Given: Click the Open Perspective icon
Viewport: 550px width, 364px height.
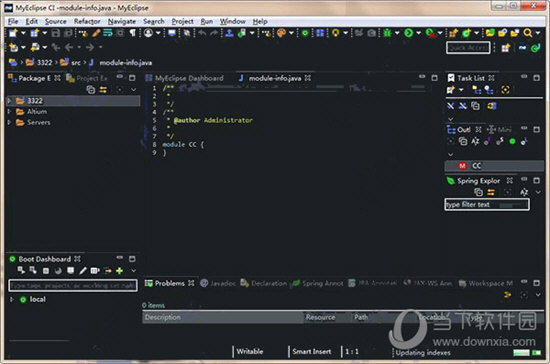Looking at the screenshot, I should point(505,48).
